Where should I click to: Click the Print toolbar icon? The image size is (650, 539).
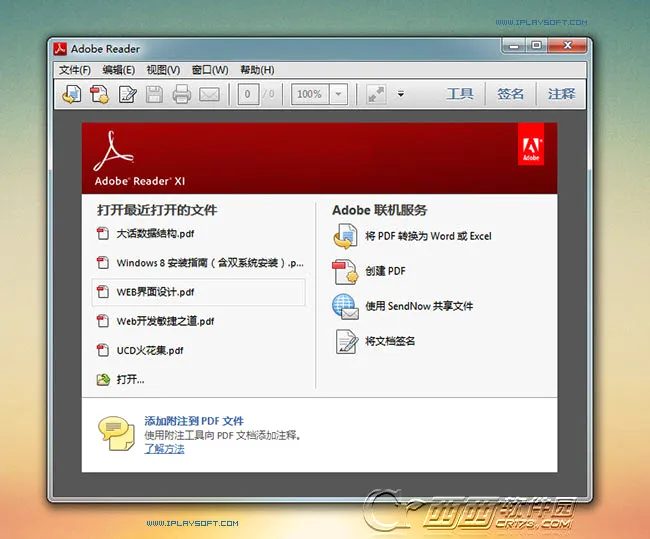(x=182, y=94)
